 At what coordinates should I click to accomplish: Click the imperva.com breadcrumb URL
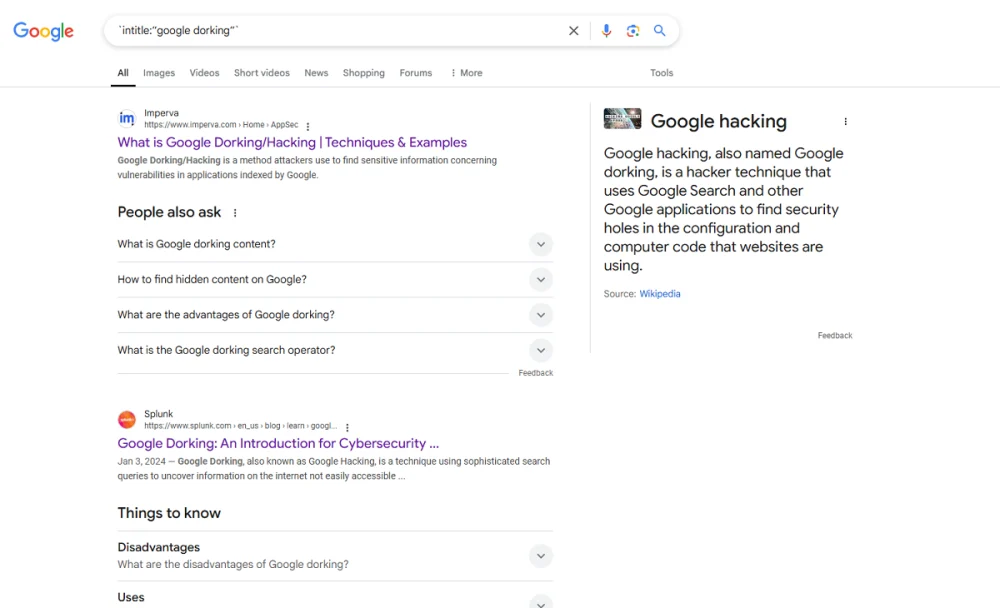point(221,125)
